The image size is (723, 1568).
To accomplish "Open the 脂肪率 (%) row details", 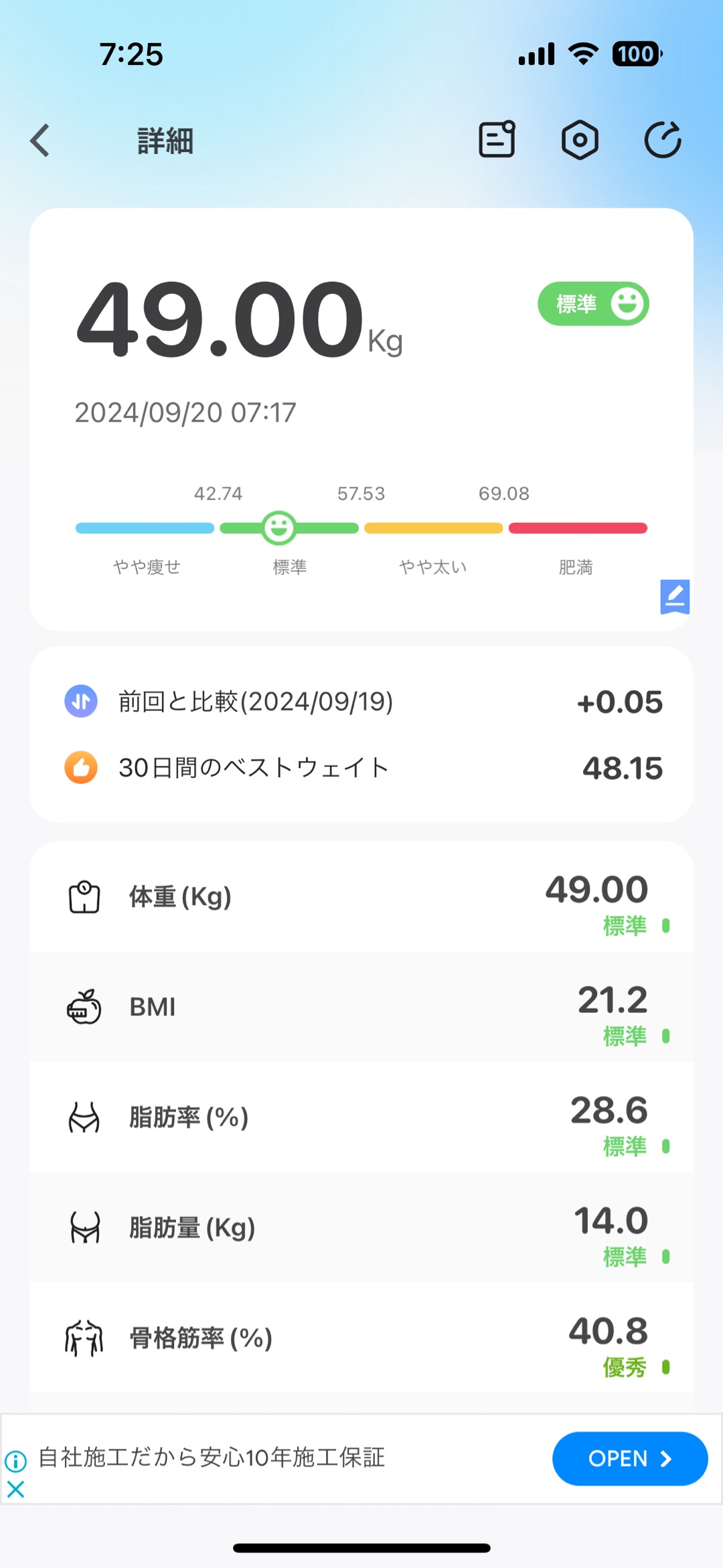I will click(361, 1117).
